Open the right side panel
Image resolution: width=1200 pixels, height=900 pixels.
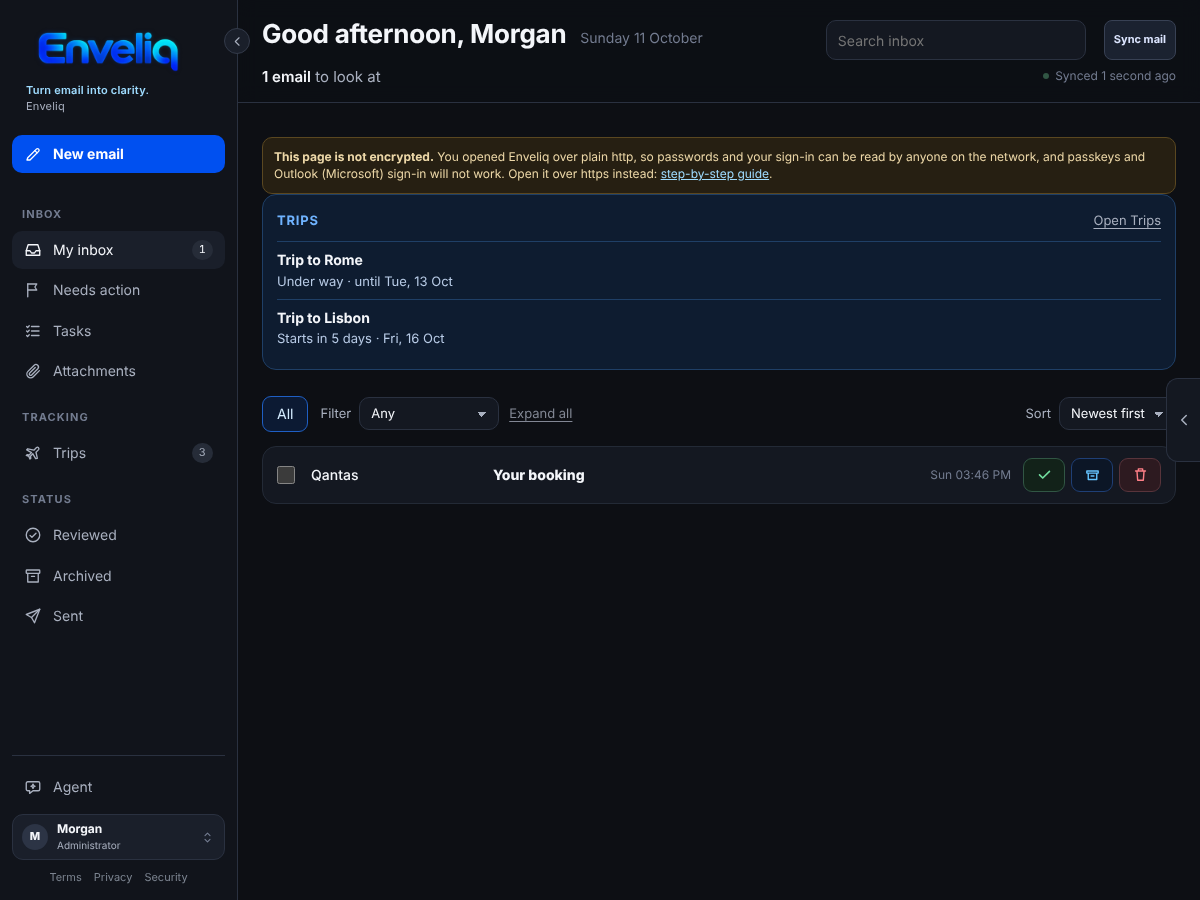tap(1184, 420)
